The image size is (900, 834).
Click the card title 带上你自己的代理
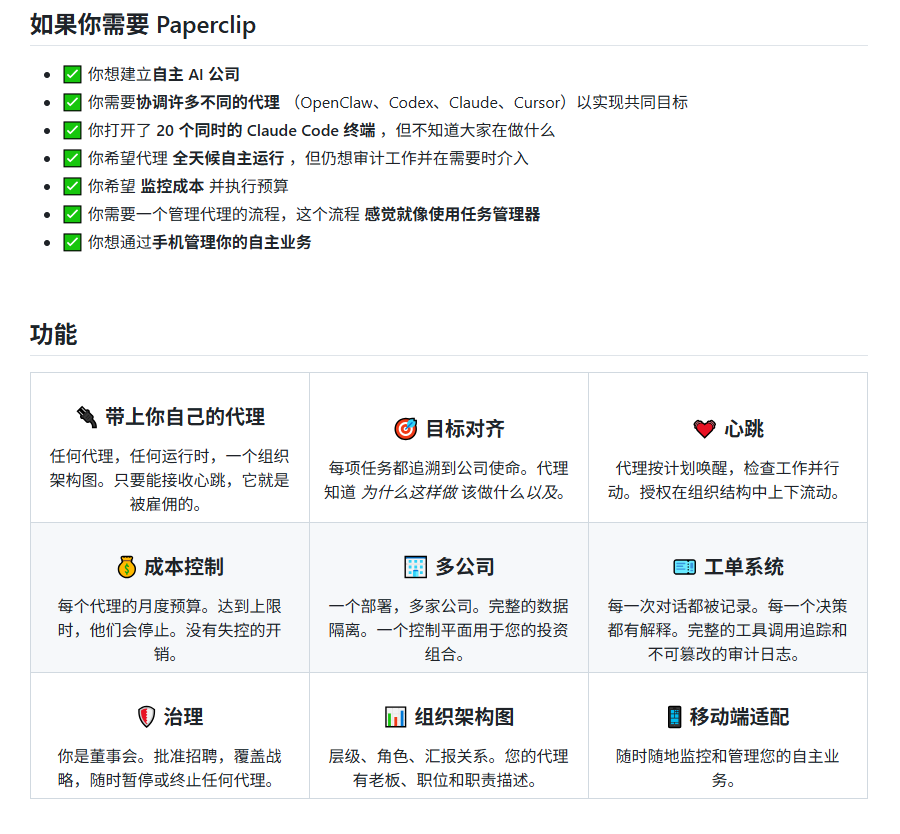click(x=185, y=417)
